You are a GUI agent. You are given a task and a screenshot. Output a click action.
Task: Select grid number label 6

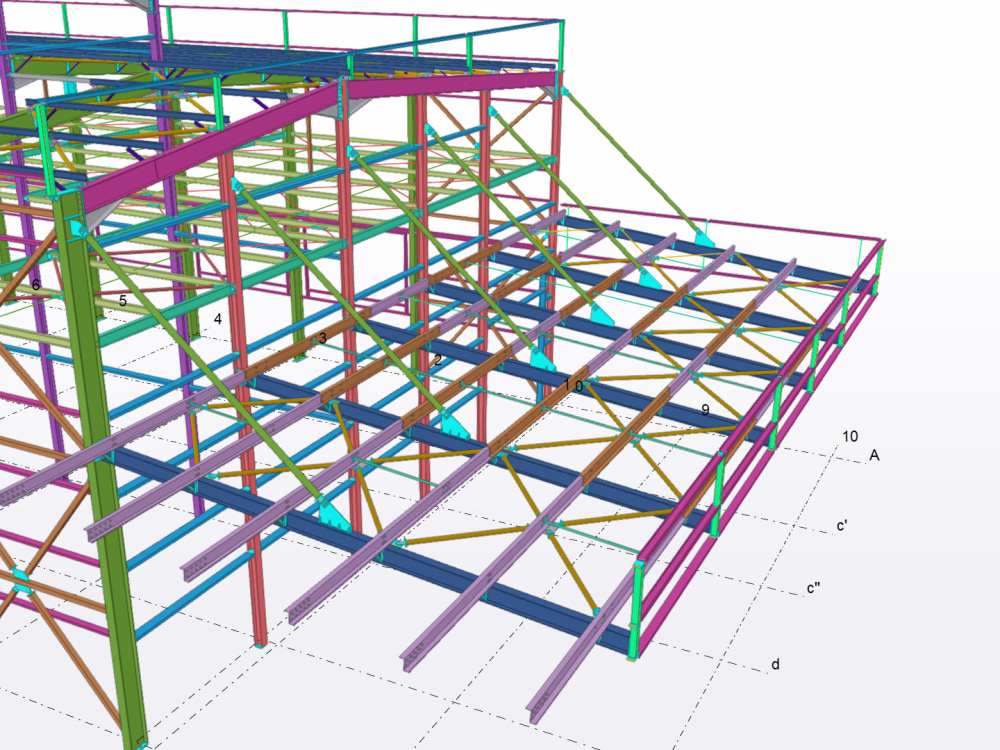pyautogui.click(x=36, y=284)
